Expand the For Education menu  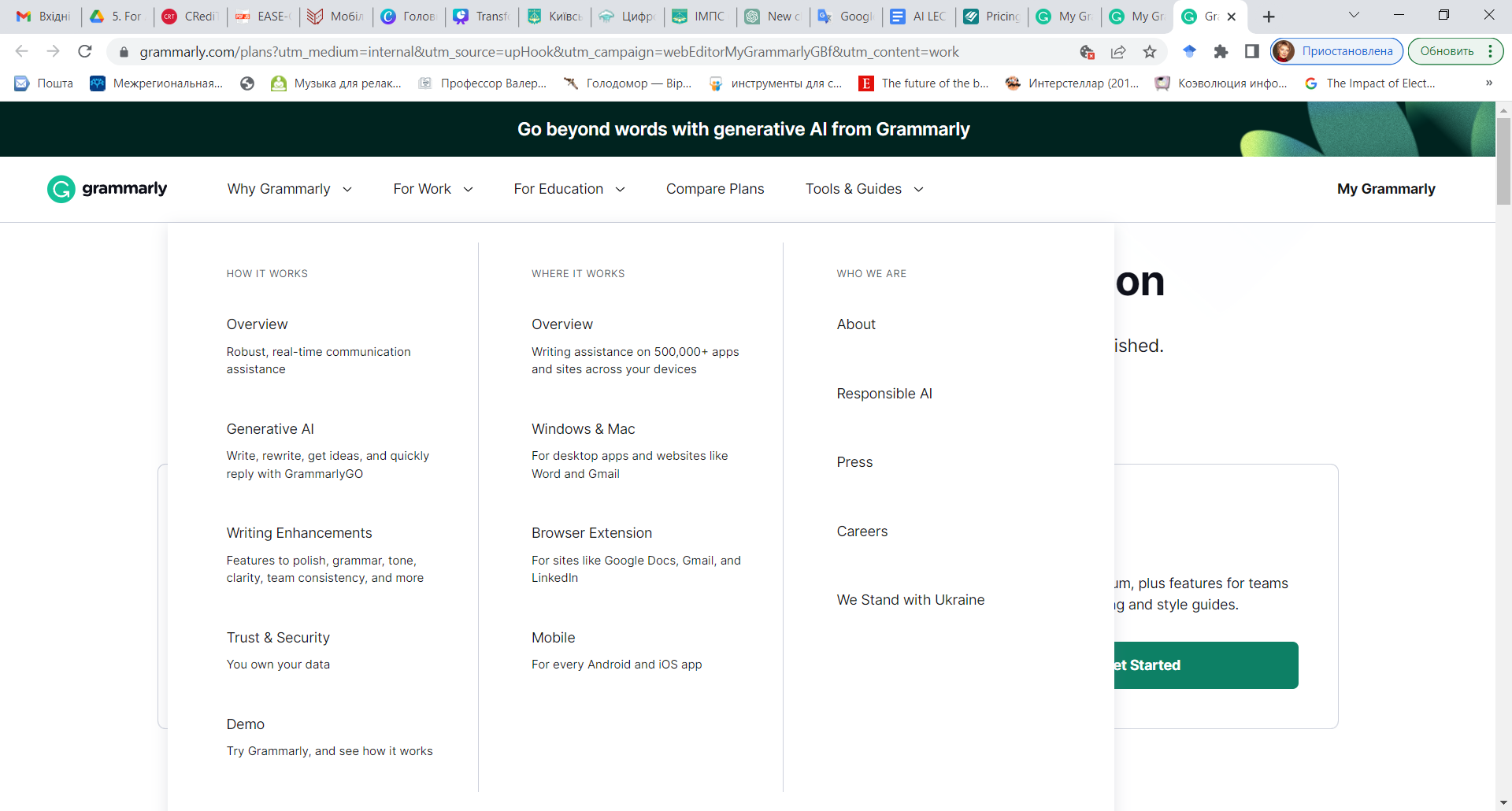[x=569, y=189]
